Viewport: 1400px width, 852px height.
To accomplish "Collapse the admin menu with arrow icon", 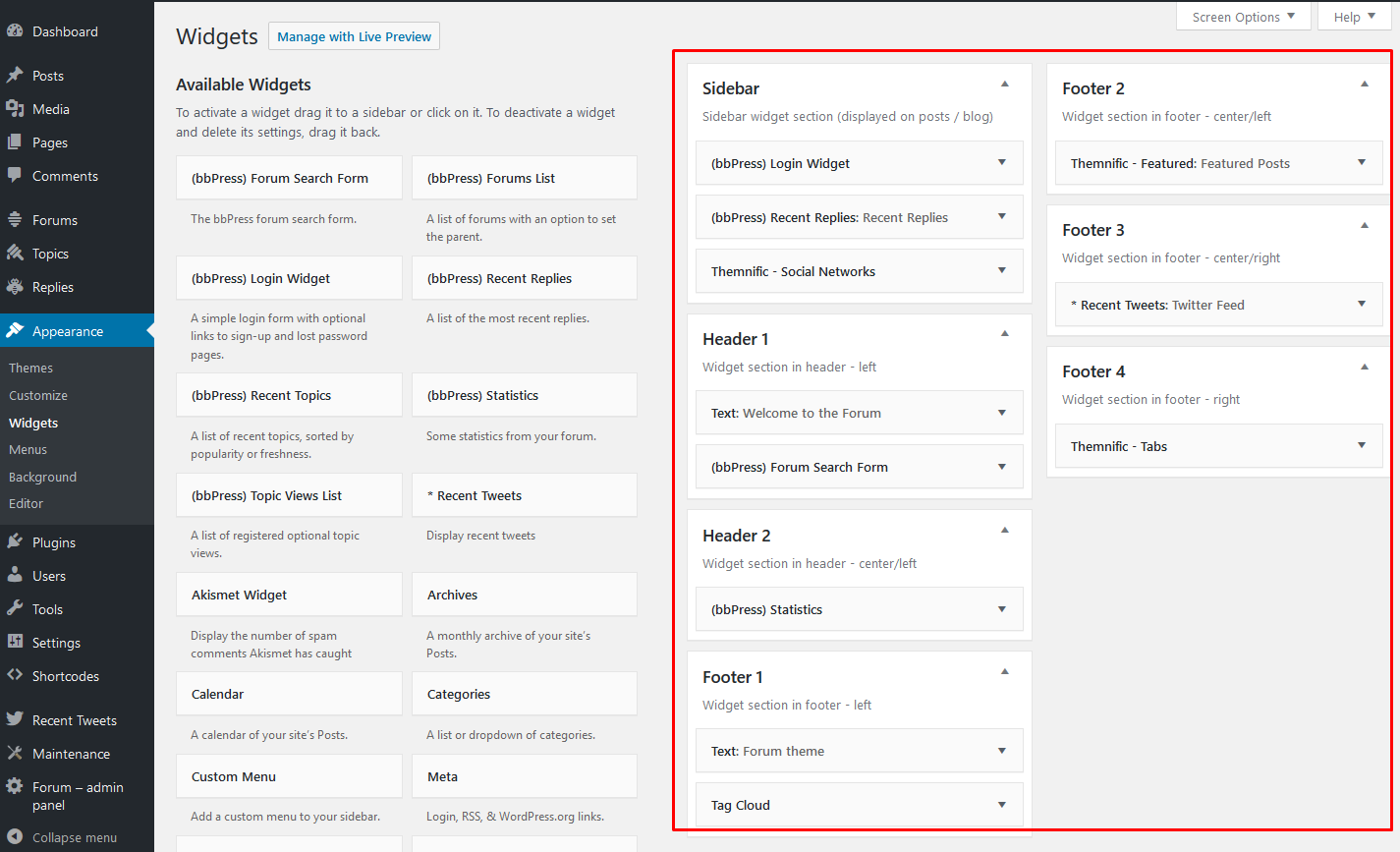I will click(15, 837).
